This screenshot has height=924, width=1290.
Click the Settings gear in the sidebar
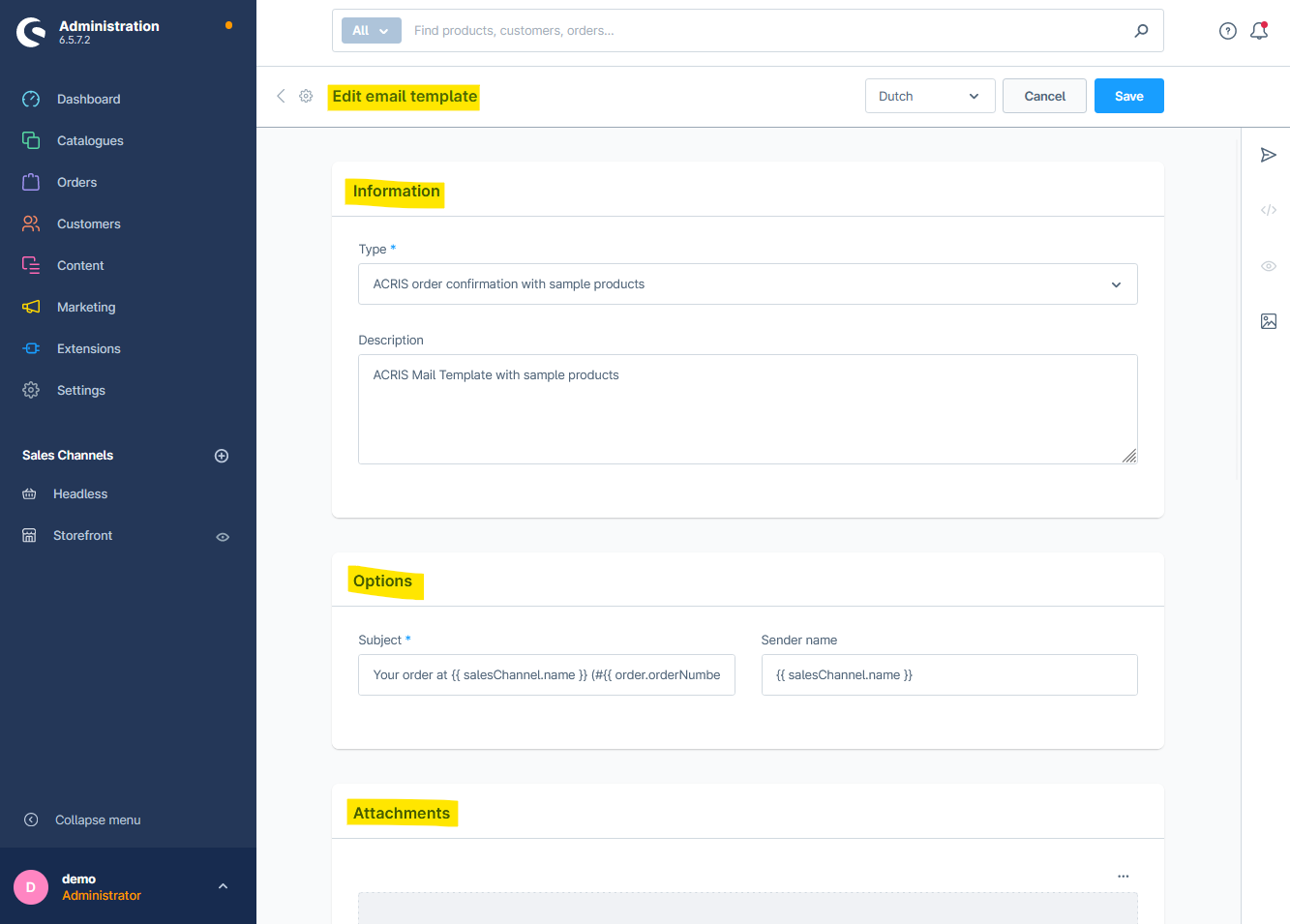(x=31, y=390)
